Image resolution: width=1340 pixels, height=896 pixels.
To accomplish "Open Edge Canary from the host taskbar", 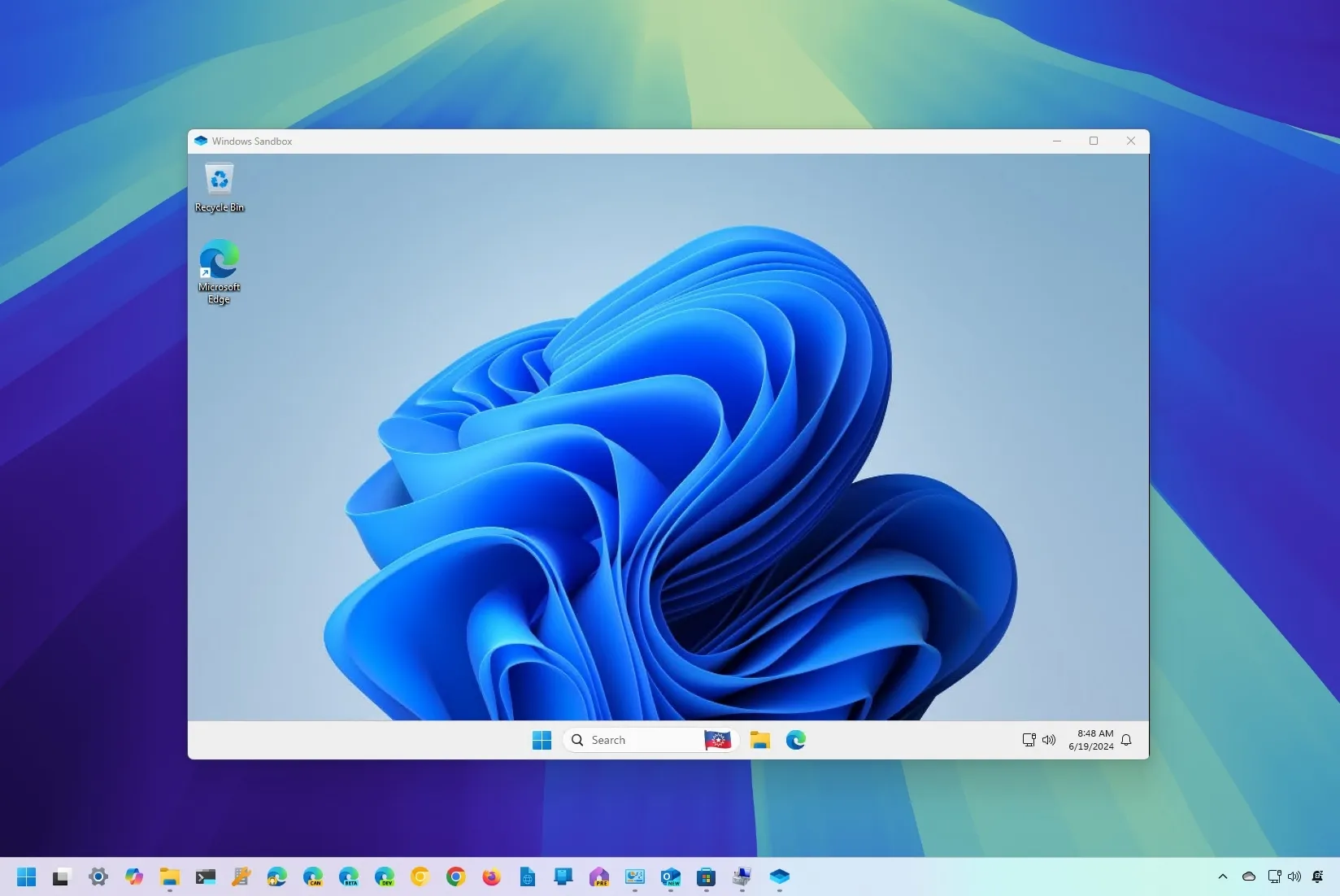I will pos(312,878).
